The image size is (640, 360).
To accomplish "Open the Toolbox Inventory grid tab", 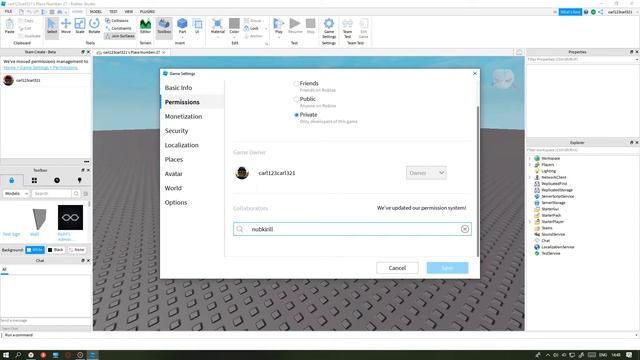I will 34,180.
